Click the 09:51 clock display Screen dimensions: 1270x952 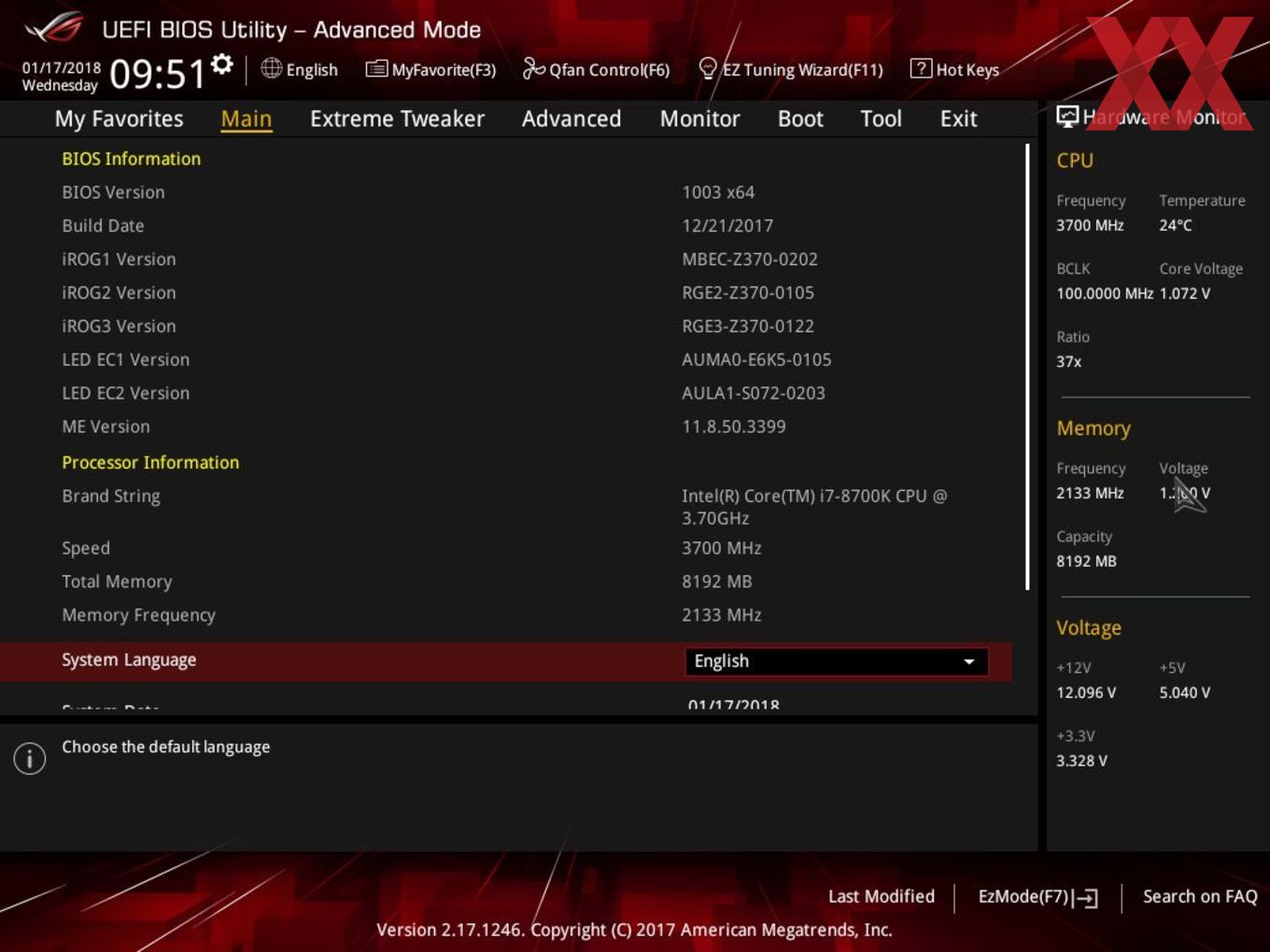click(x=157, y=74)
